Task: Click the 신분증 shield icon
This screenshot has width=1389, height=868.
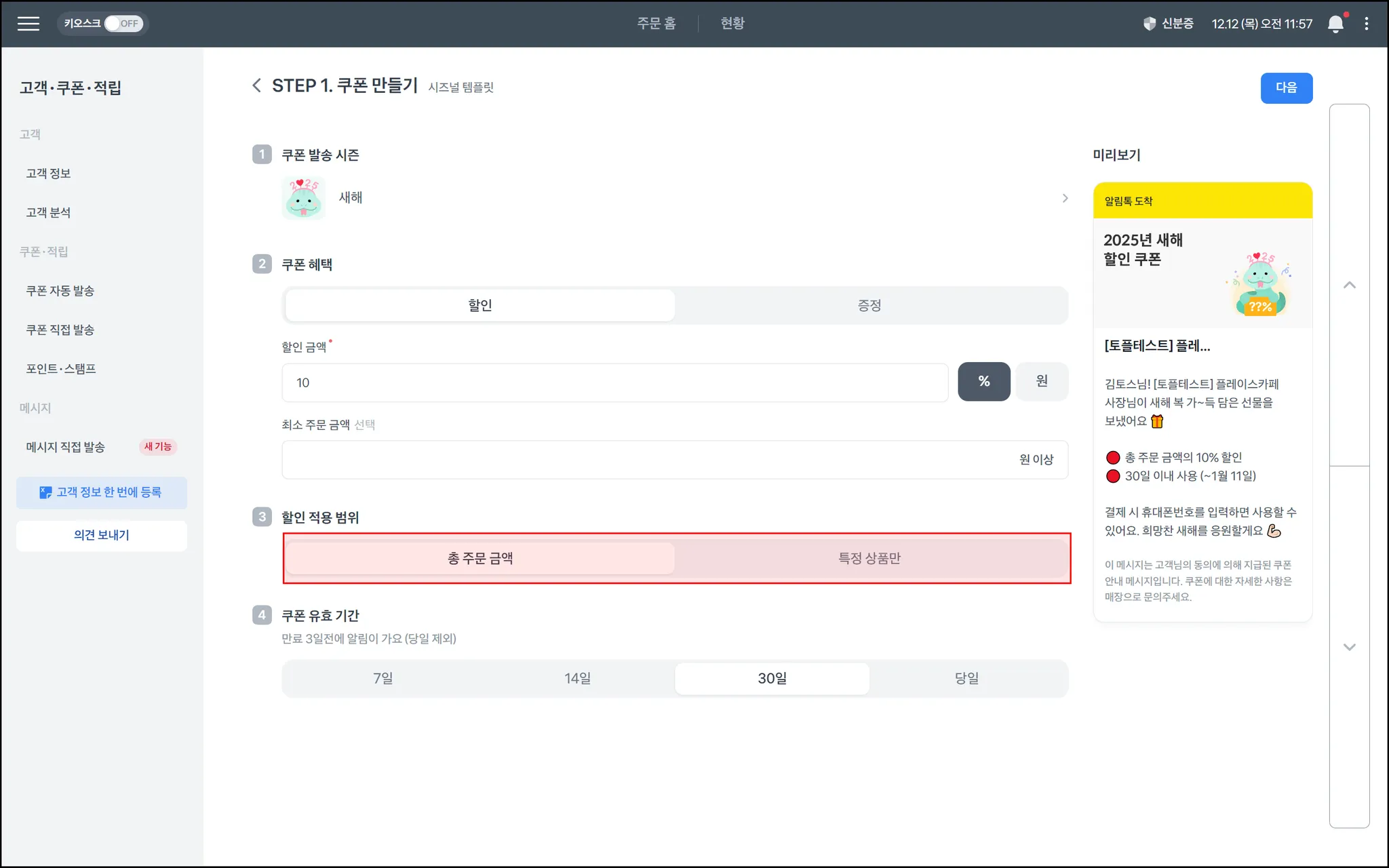Action: coord(1149,24)
